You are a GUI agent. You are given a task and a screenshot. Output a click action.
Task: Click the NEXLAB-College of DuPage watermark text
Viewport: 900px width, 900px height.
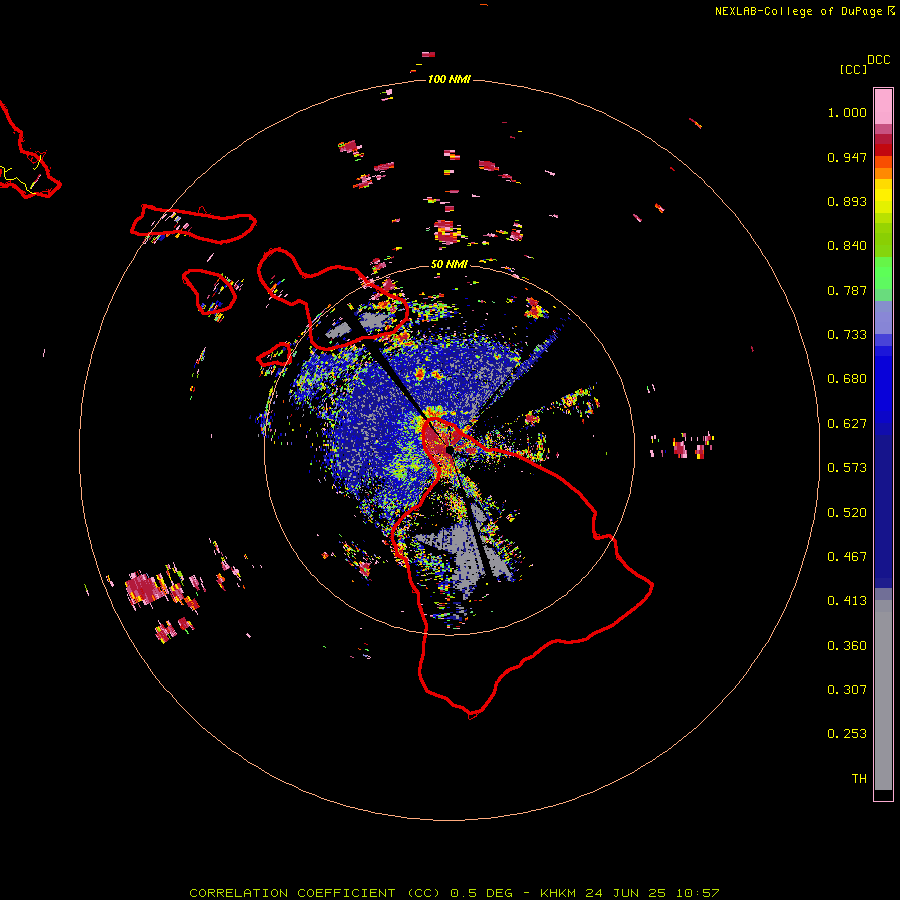804,11
